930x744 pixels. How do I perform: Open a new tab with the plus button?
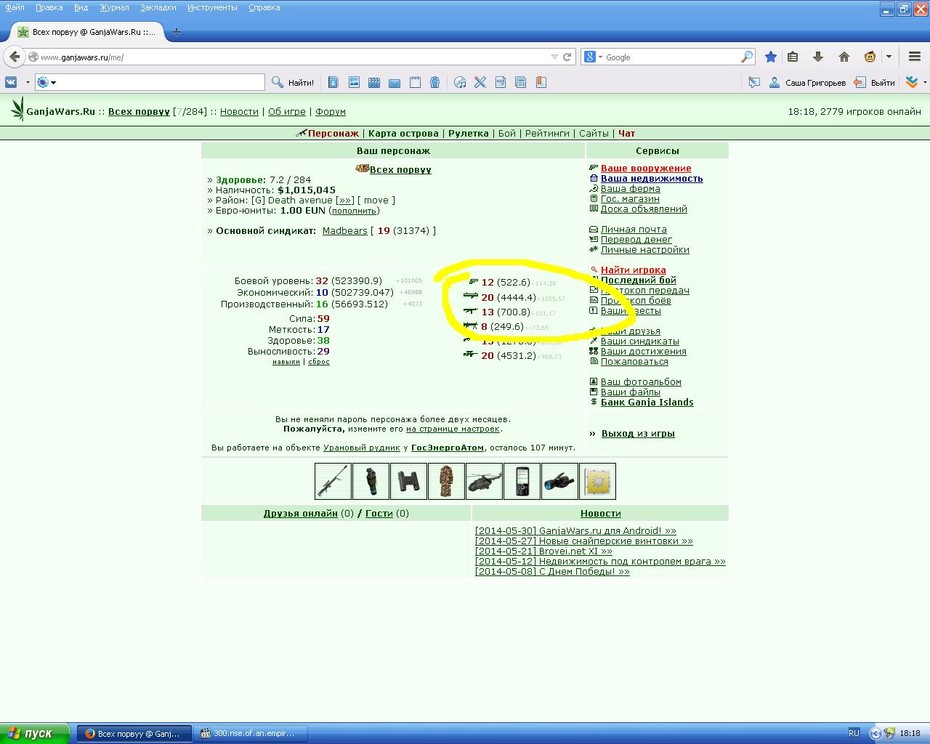[x=176, y=33]
